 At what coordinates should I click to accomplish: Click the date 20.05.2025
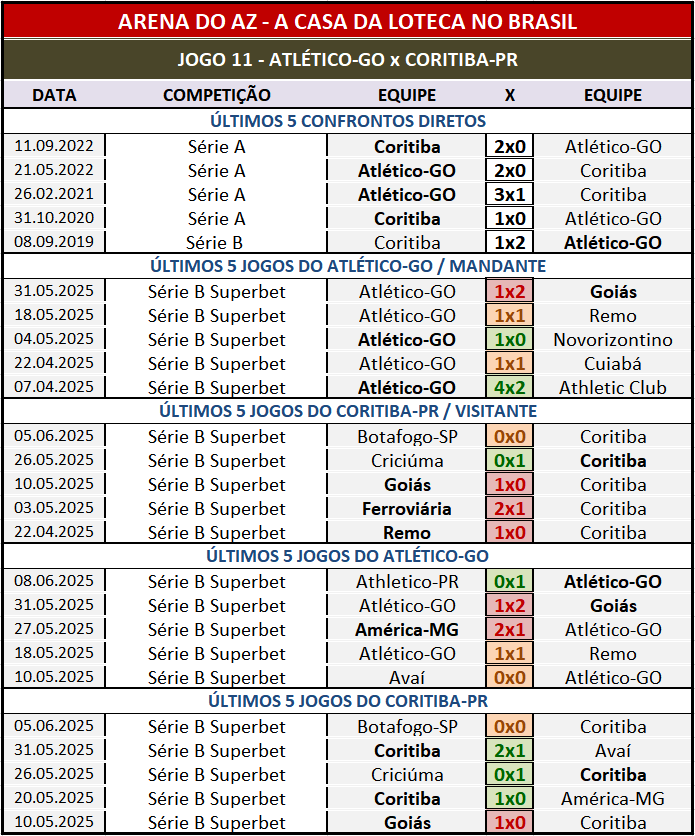click(54, 799)
